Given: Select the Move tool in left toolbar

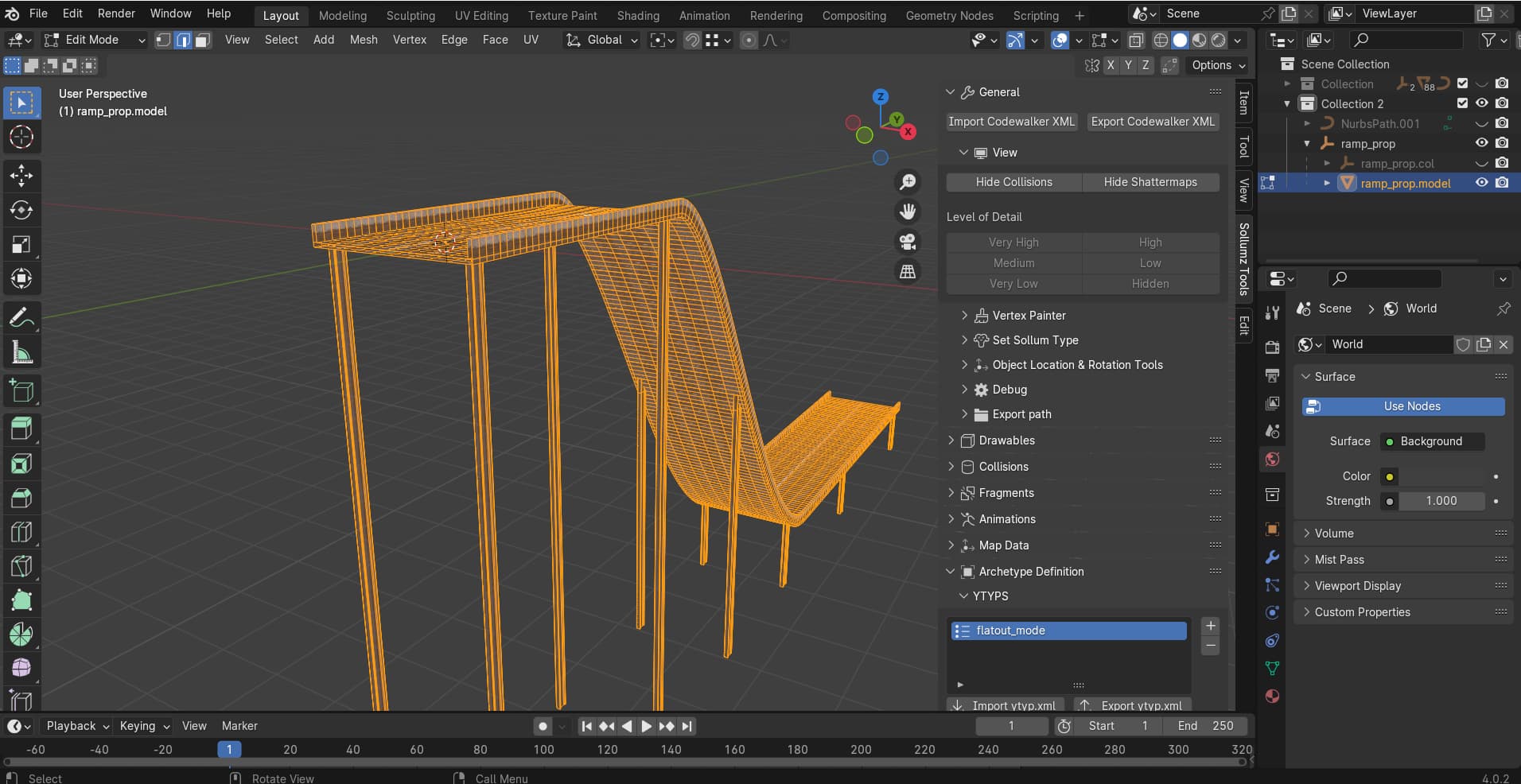Looking at the screenshot, I should [x=21, y=176].
